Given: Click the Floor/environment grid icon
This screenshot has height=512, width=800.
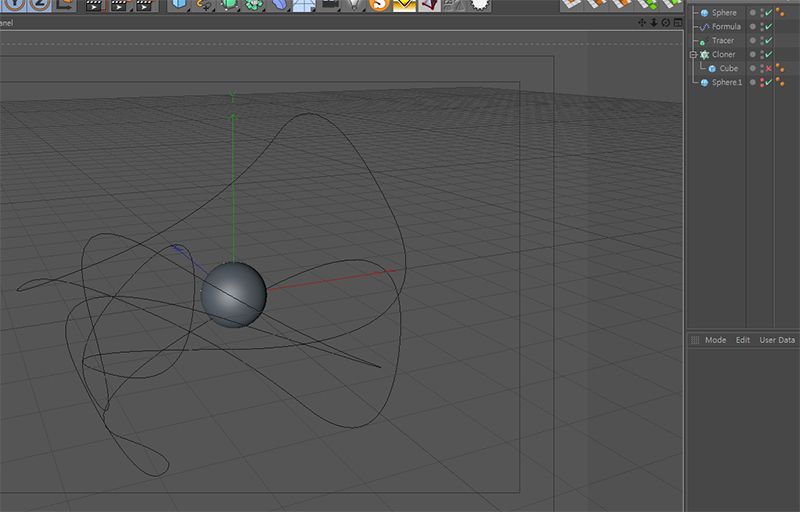Looking at the screenshot, I should [304, 5].
